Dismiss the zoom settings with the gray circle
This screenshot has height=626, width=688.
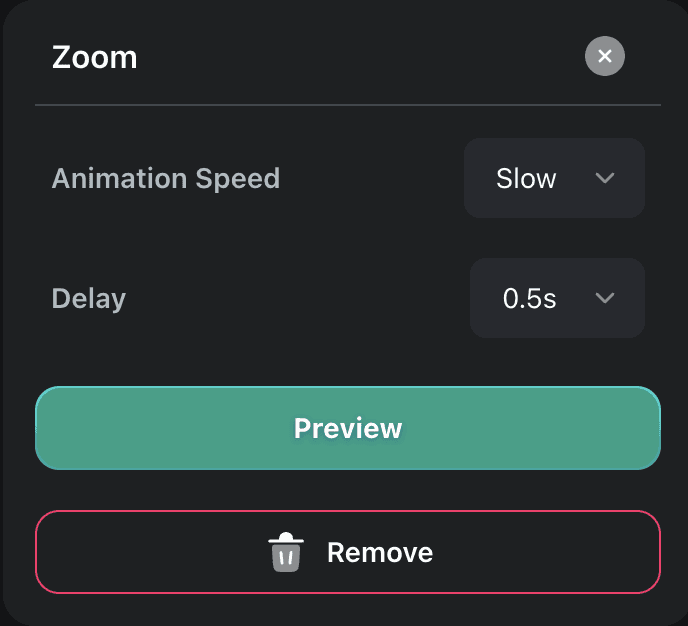pos(605,56)
